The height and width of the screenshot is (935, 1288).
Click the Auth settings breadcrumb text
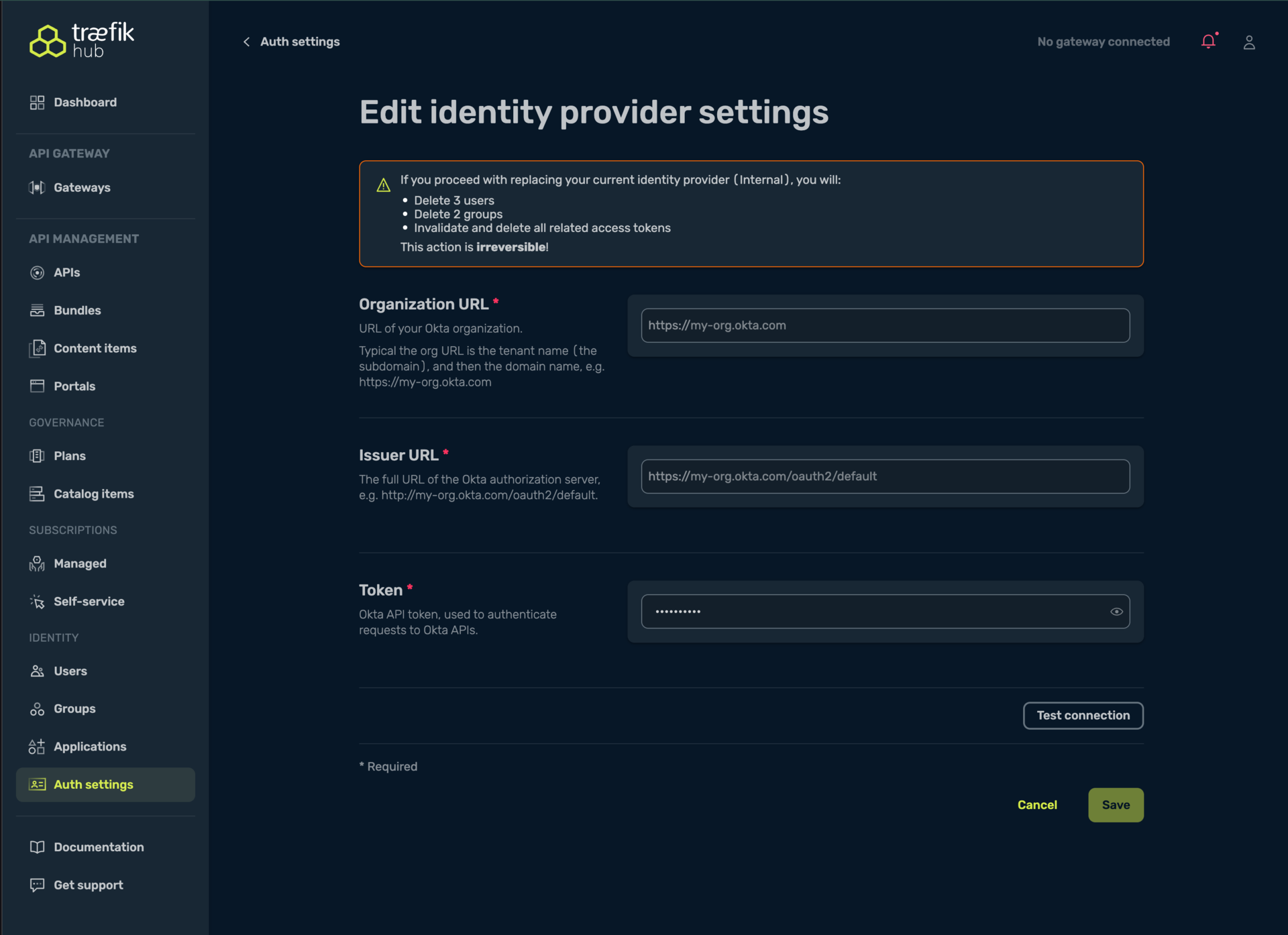[300, 42]
